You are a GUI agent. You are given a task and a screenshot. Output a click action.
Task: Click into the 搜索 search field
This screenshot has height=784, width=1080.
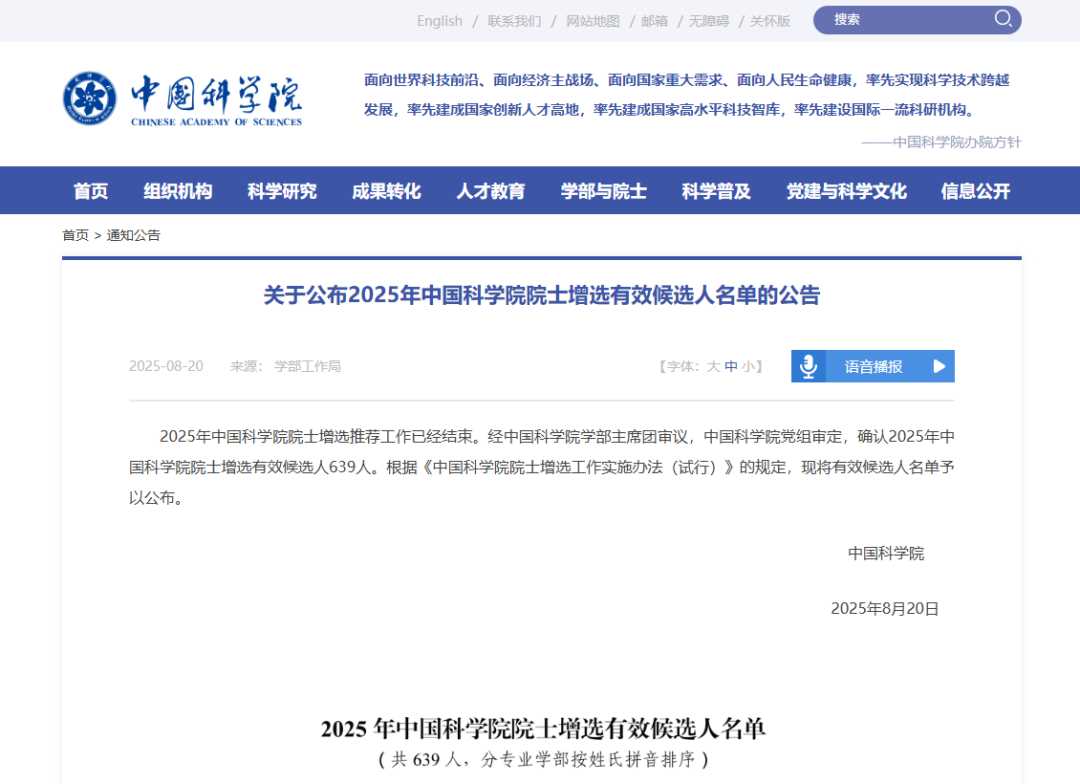[x=909, y=19]
